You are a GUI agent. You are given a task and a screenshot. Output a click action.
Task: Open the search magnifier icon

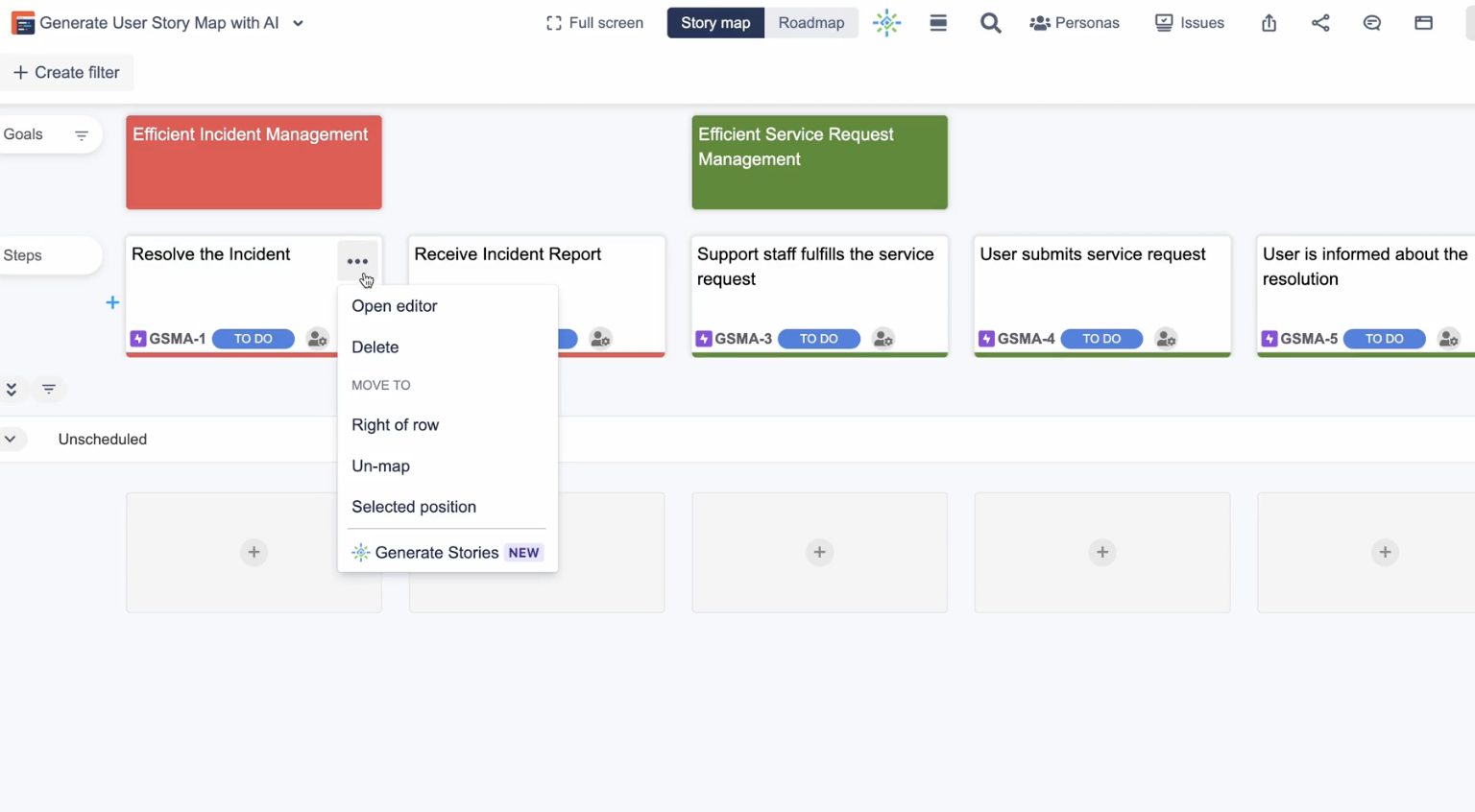[990, 23]
